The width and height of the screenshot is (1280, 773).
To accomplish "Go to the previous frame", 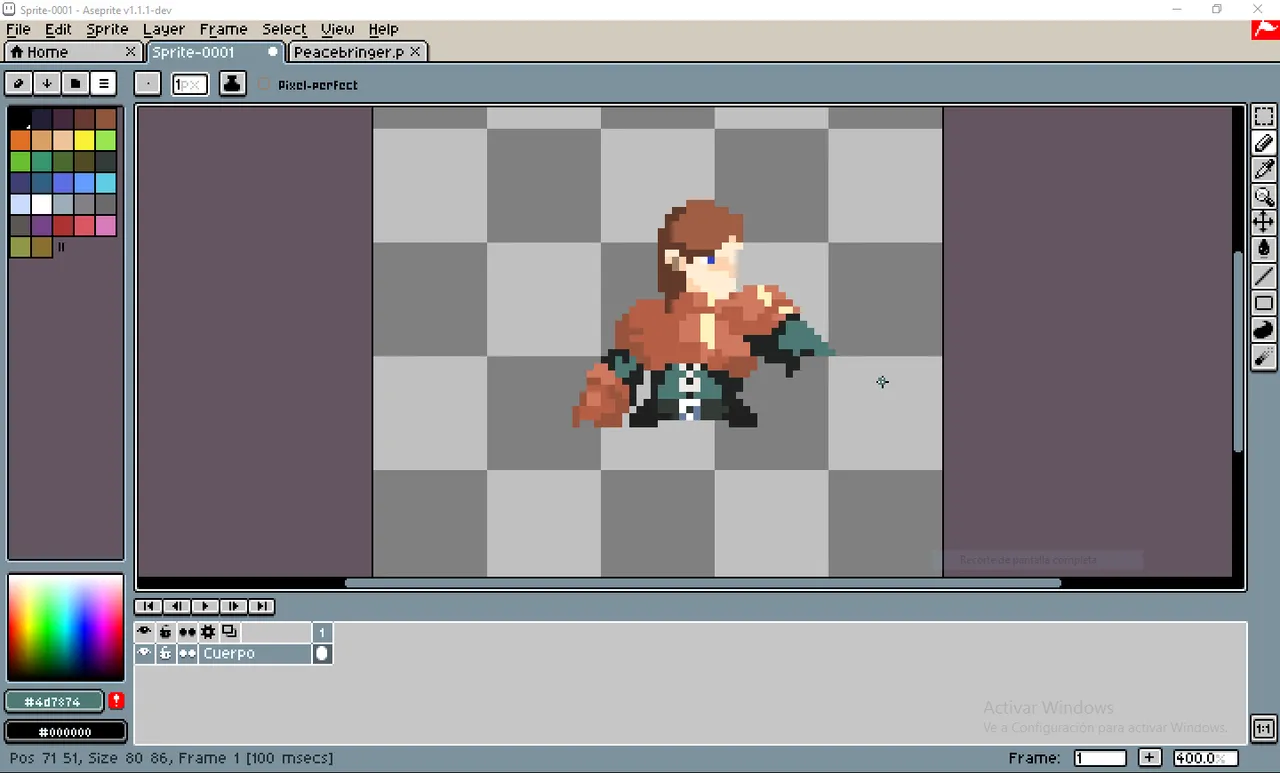I will point(176,606).
